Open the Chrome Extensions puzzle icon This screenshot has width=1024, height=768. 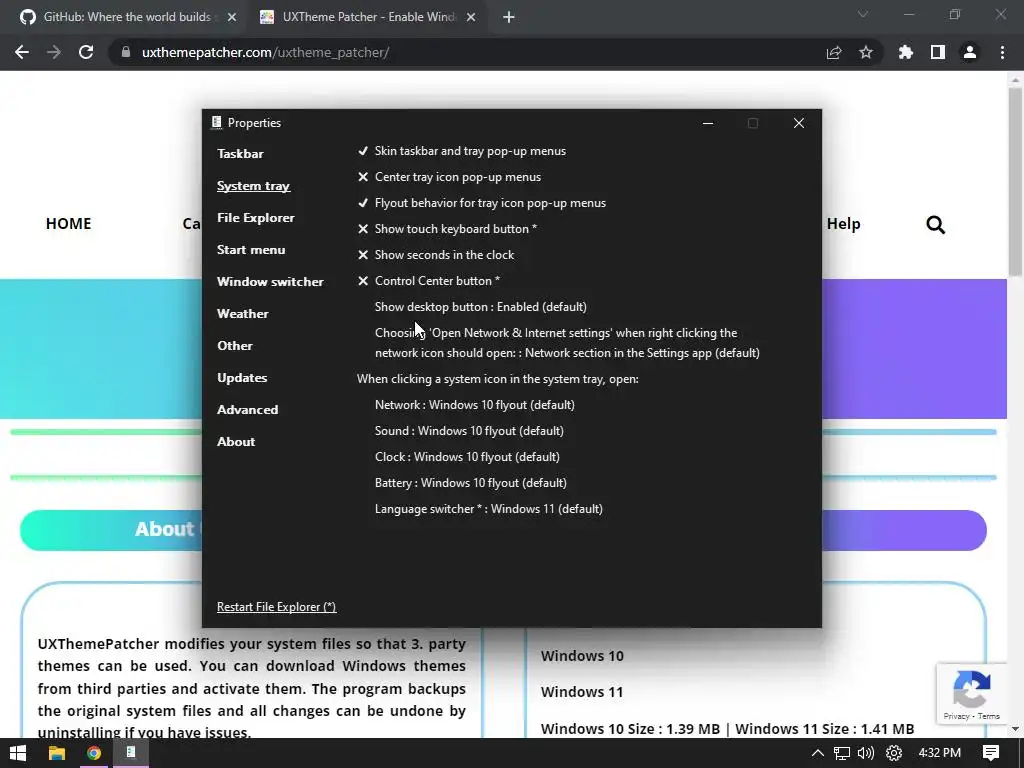[906, 52]
